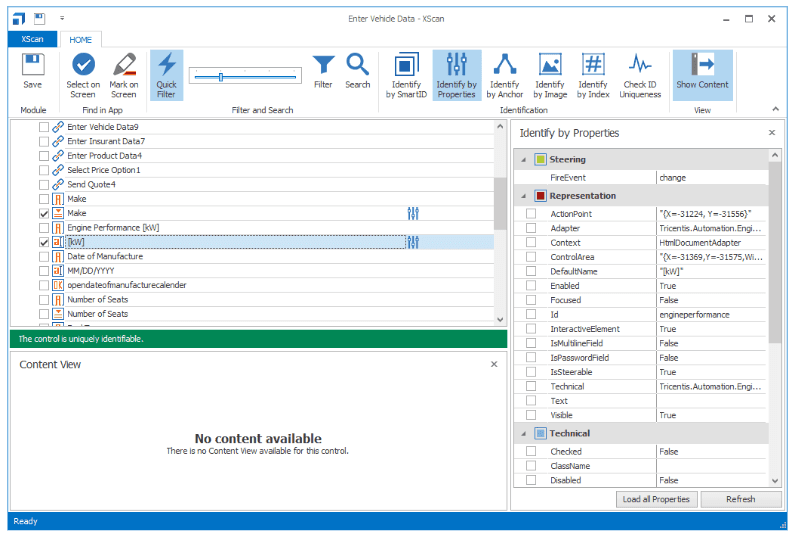
Task: Enable the Adapter property checkbox
Action: [531, 229]
